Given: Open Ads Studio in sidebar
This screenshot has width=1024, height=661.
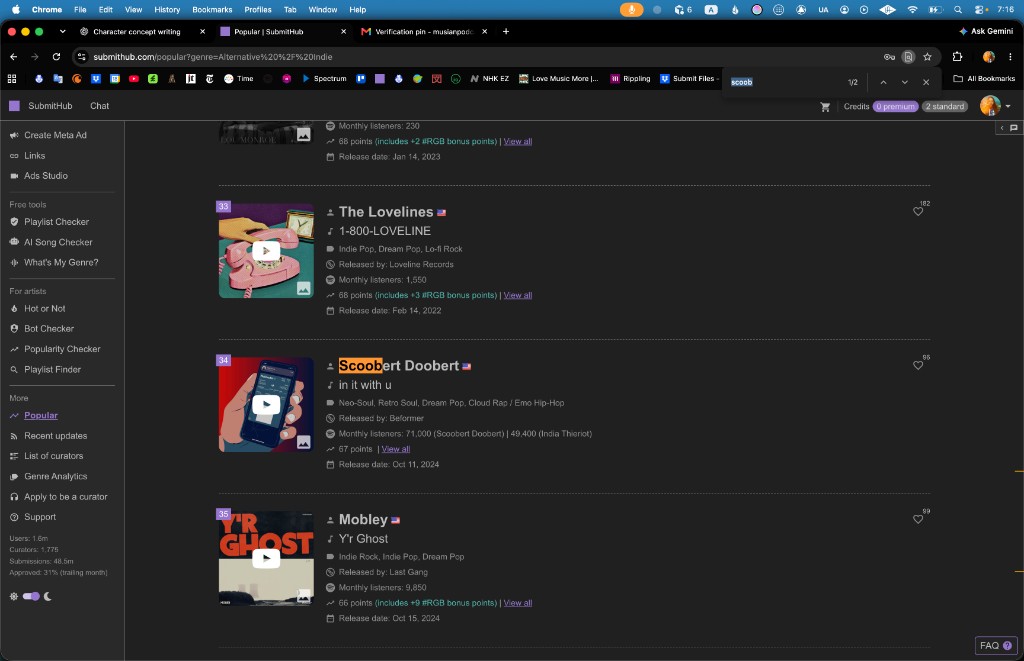Looking at the screenshot, I should point(46,176).
